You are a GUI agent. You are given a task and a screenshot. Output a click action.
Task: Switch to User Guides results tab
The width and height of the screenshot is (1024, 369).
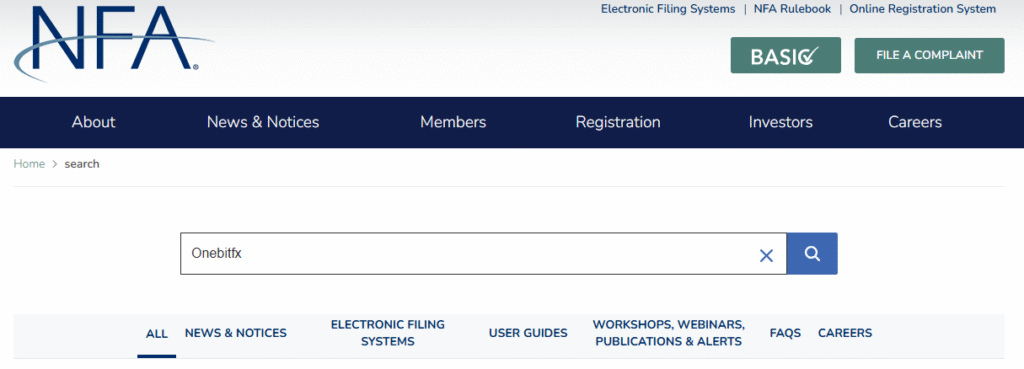[528, 333]
